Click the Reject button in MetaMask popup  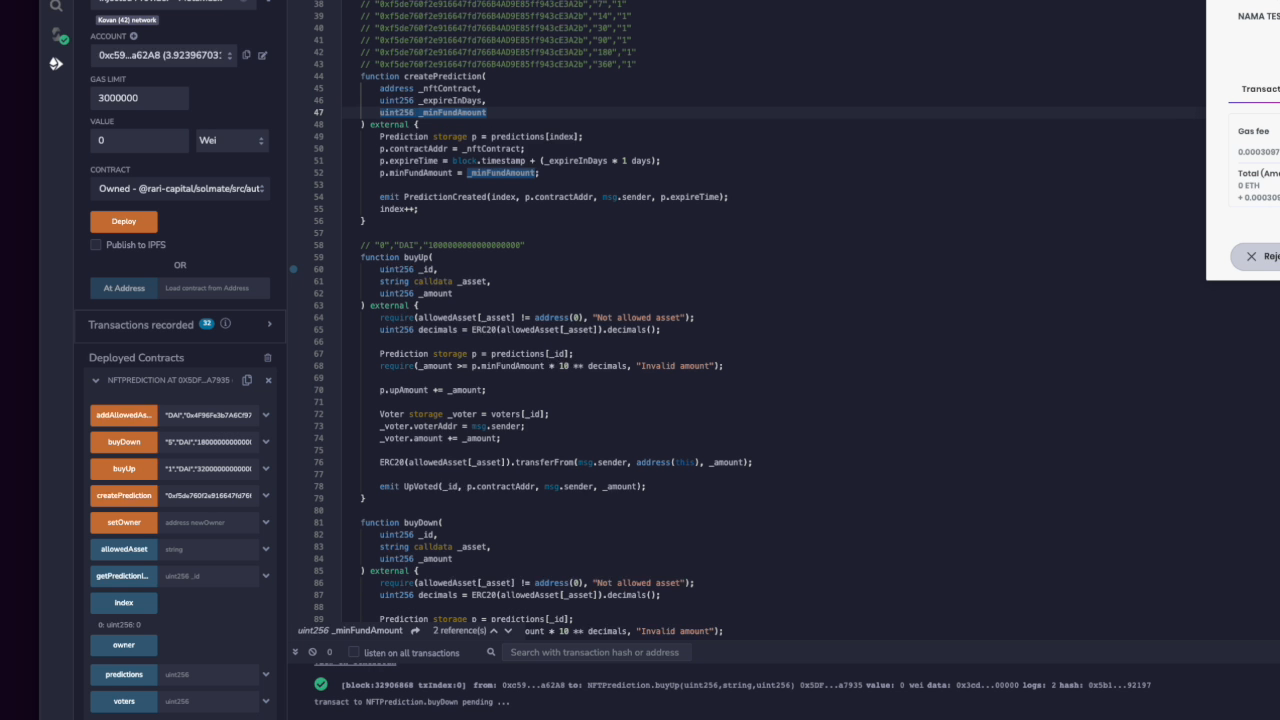pyautogui.click(x=1256, y=256)
